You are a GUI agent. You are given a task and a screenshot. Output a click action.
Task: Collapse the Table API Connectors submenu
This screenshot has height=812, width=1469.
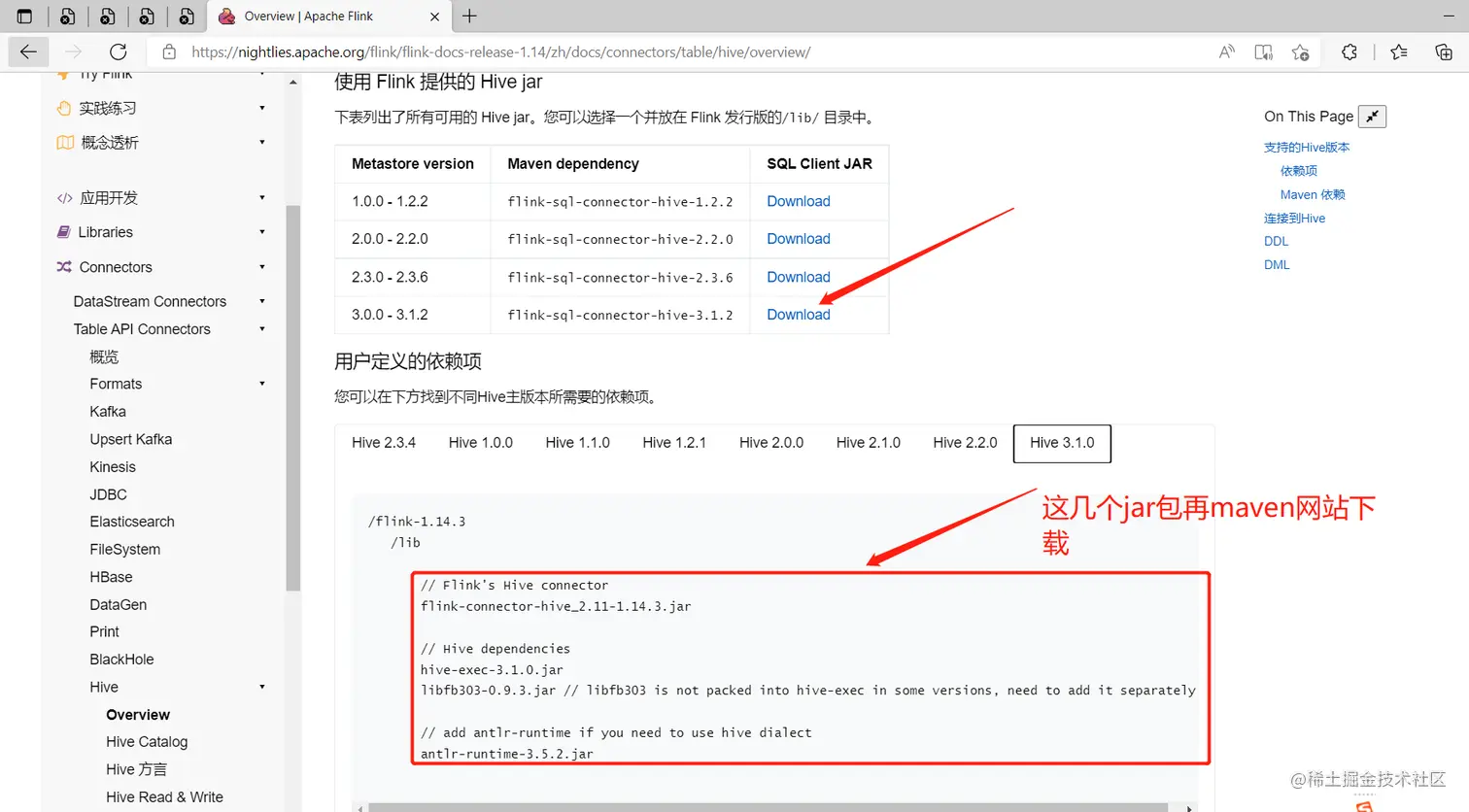(262, 329)
